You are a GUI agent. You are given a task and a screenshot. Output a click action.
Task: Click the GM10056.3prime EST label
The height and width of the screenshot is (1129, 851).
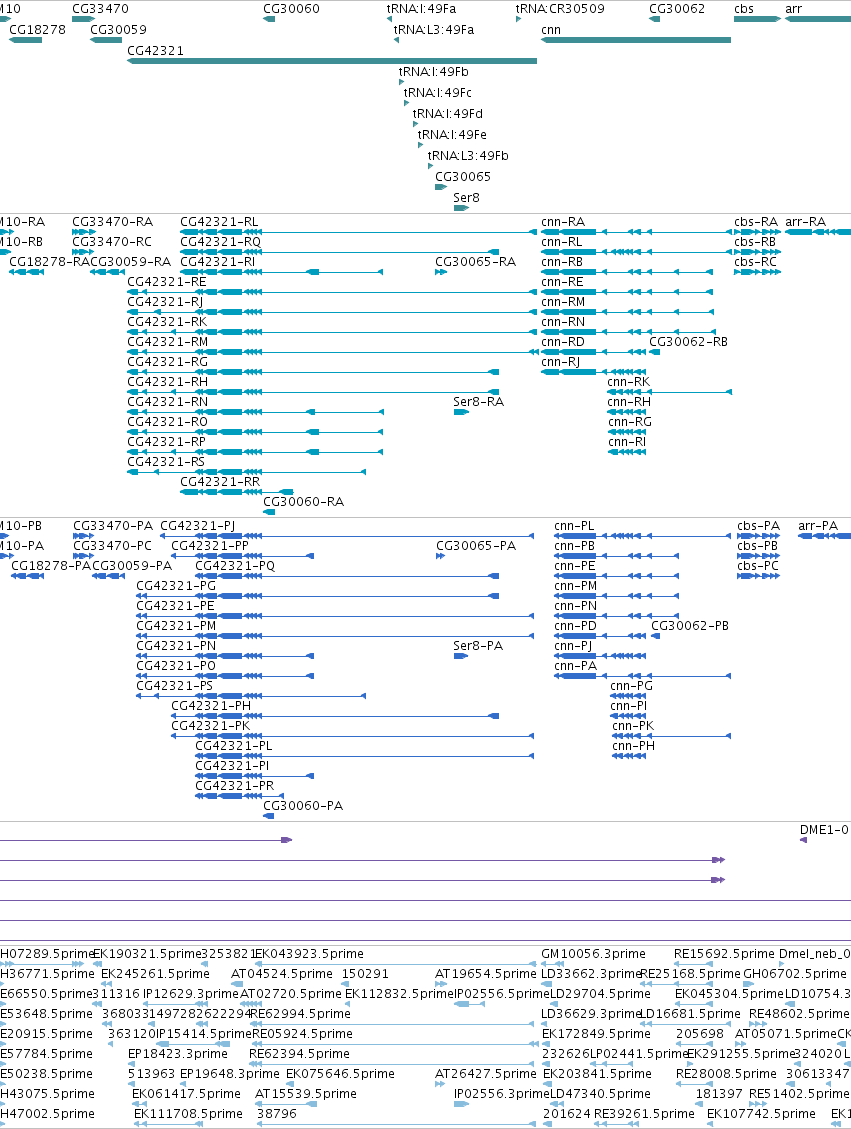593,954
